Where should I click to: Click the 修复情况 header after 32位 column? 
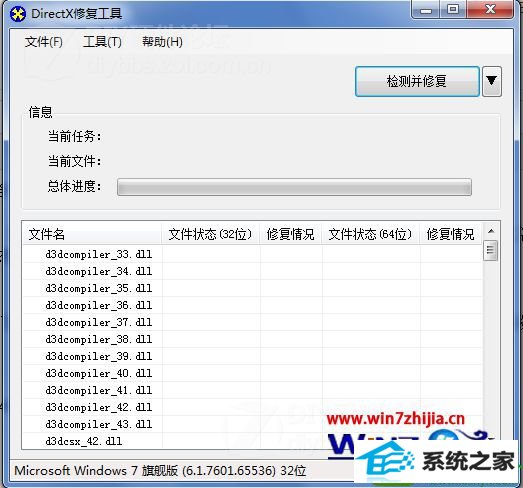[x=291, y=234]
